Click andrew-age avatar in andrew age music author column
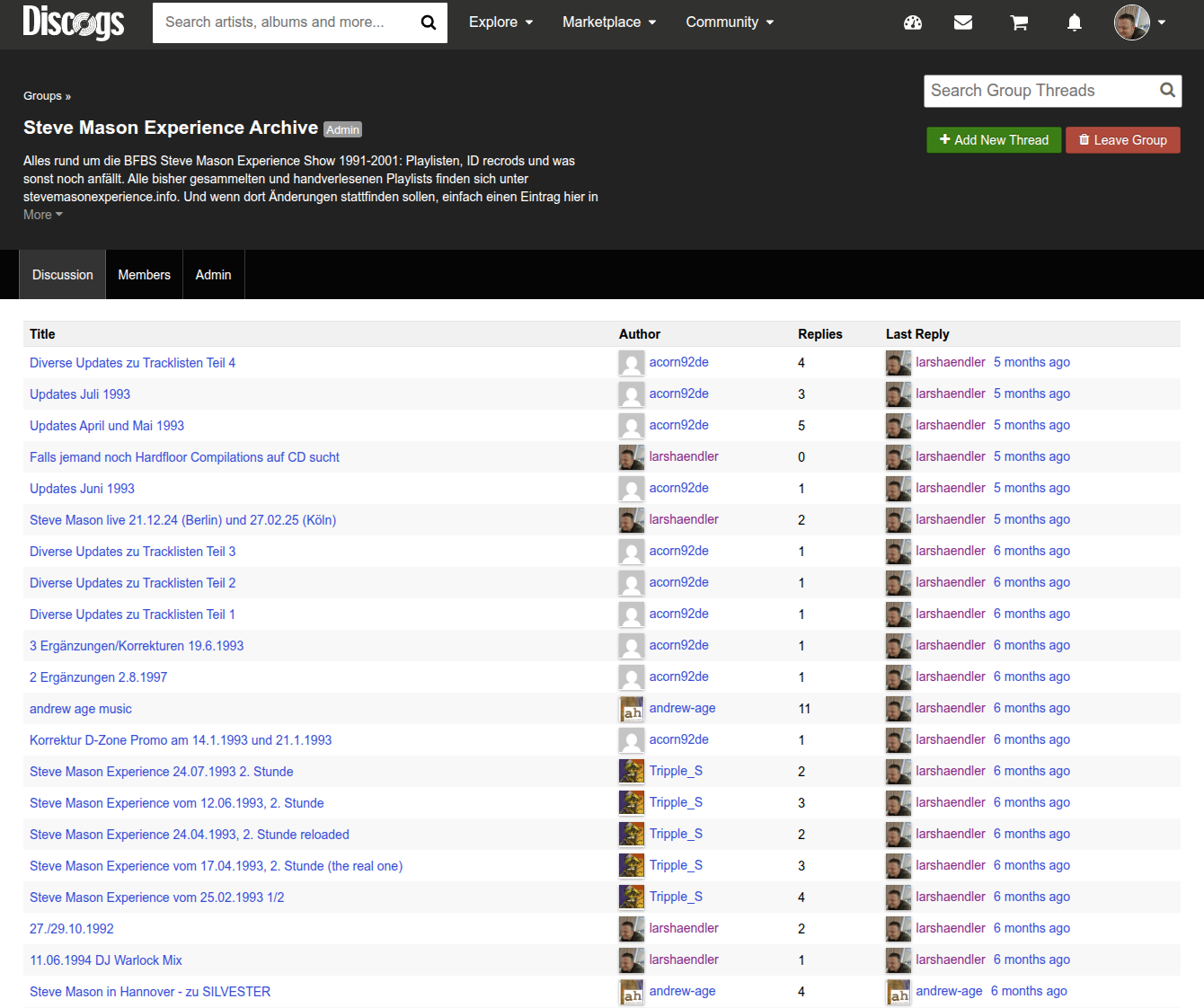Screen dimensions: 1204x1008 632,709
